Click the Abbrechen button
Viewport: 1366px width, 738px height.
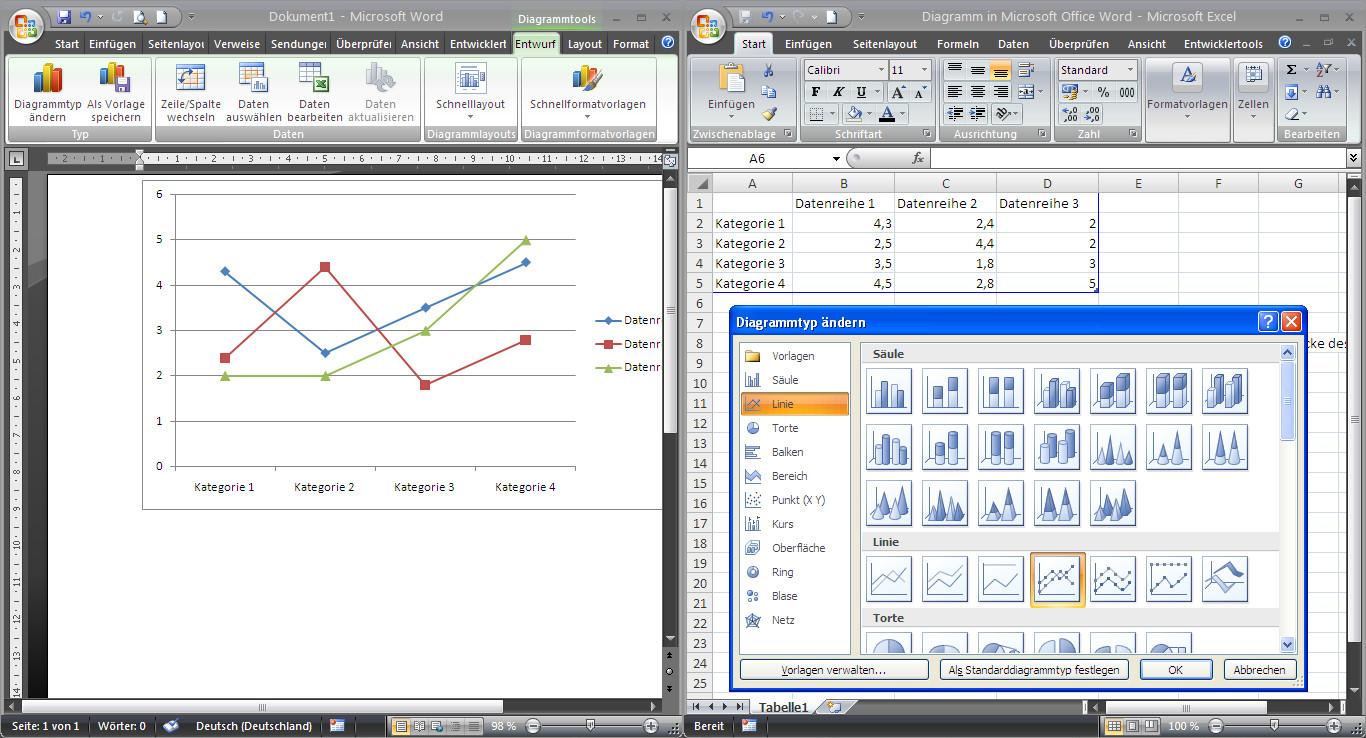[1259, 670]
